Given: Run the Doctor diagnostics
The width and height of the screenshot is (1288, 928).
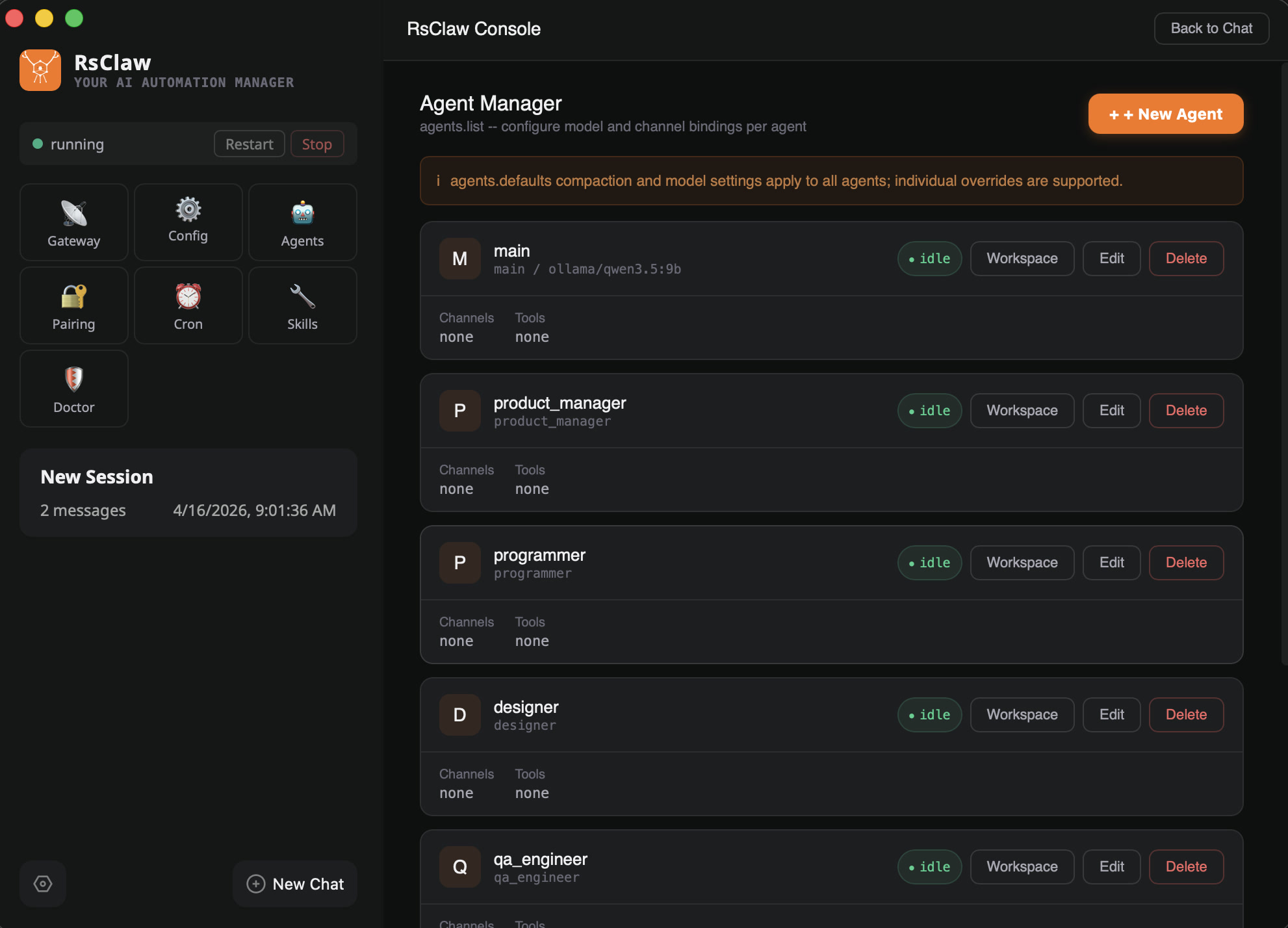Looking at the screenshot, I should 73,388.
